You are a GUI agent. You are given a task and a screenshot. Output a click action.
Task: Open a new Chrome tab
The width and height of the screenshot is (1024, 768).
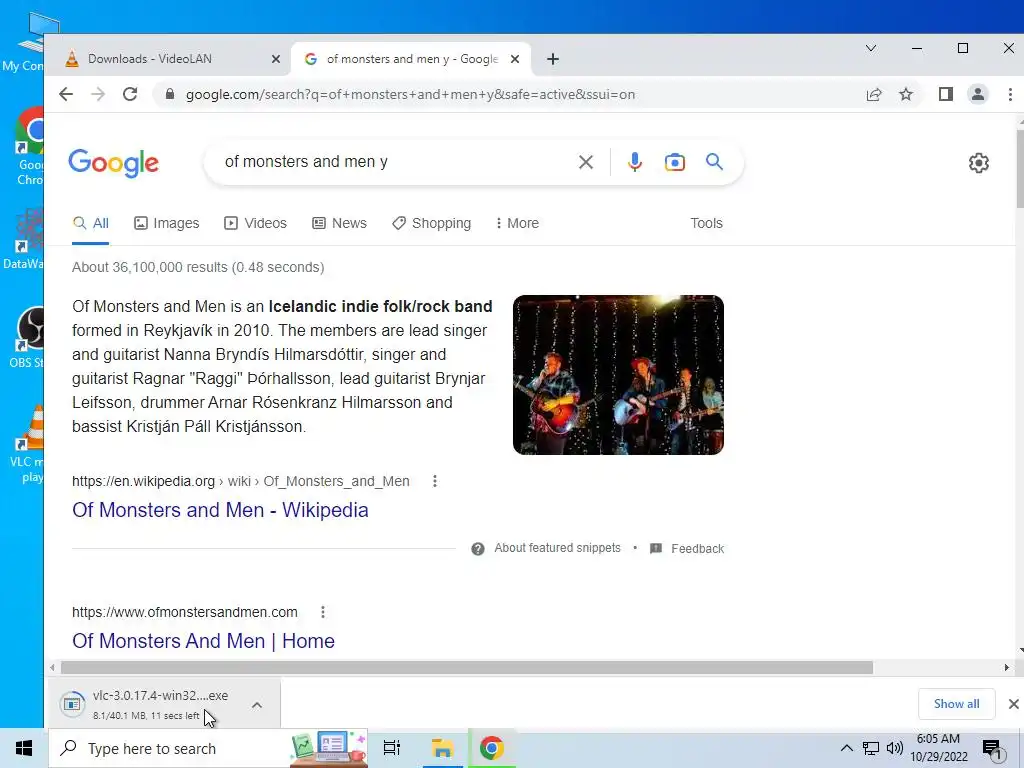point(553,59)
